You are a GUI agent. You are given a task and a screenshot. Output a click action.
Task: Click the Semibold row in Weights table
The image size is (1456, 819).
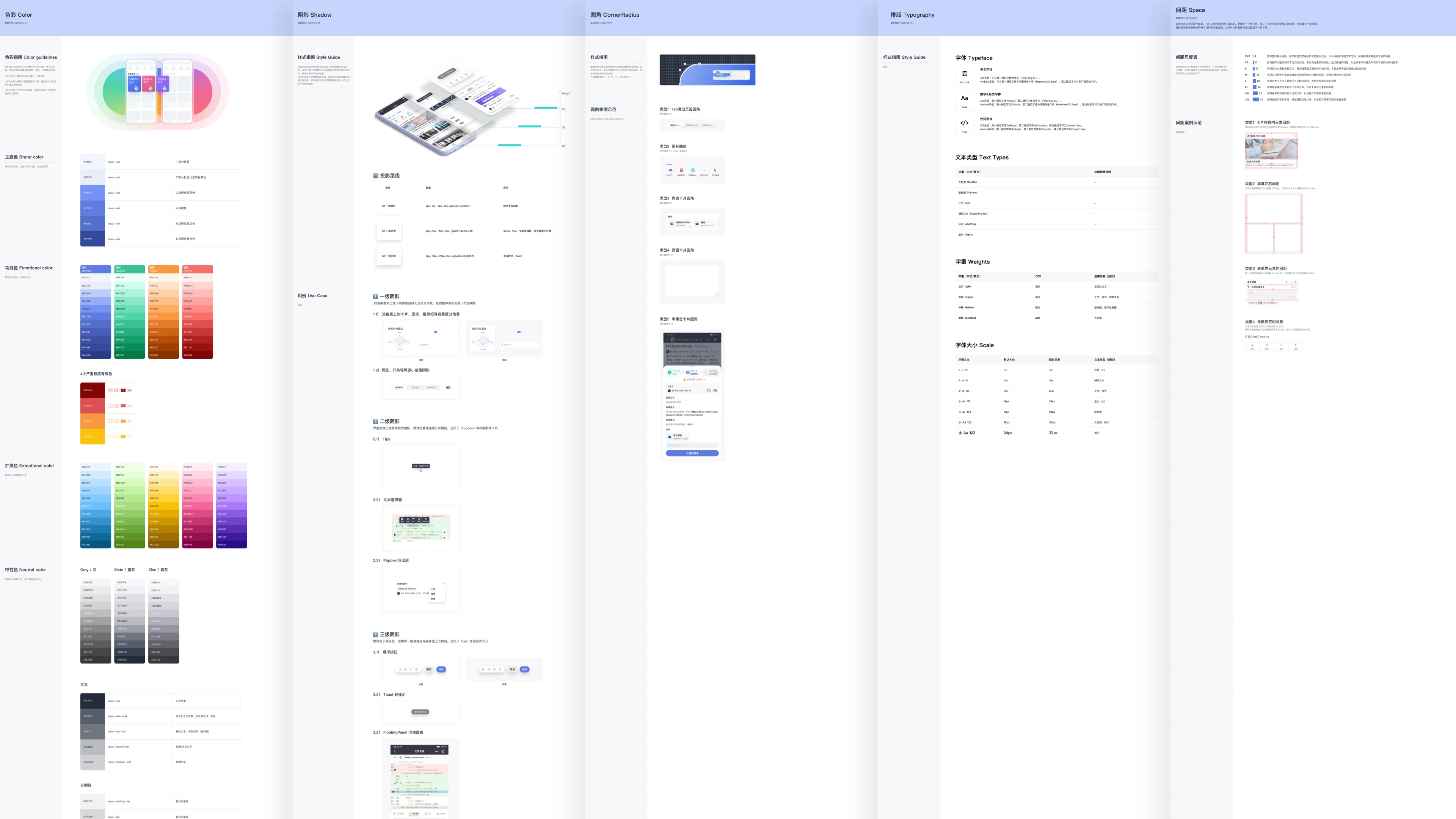click(1057, 318)
